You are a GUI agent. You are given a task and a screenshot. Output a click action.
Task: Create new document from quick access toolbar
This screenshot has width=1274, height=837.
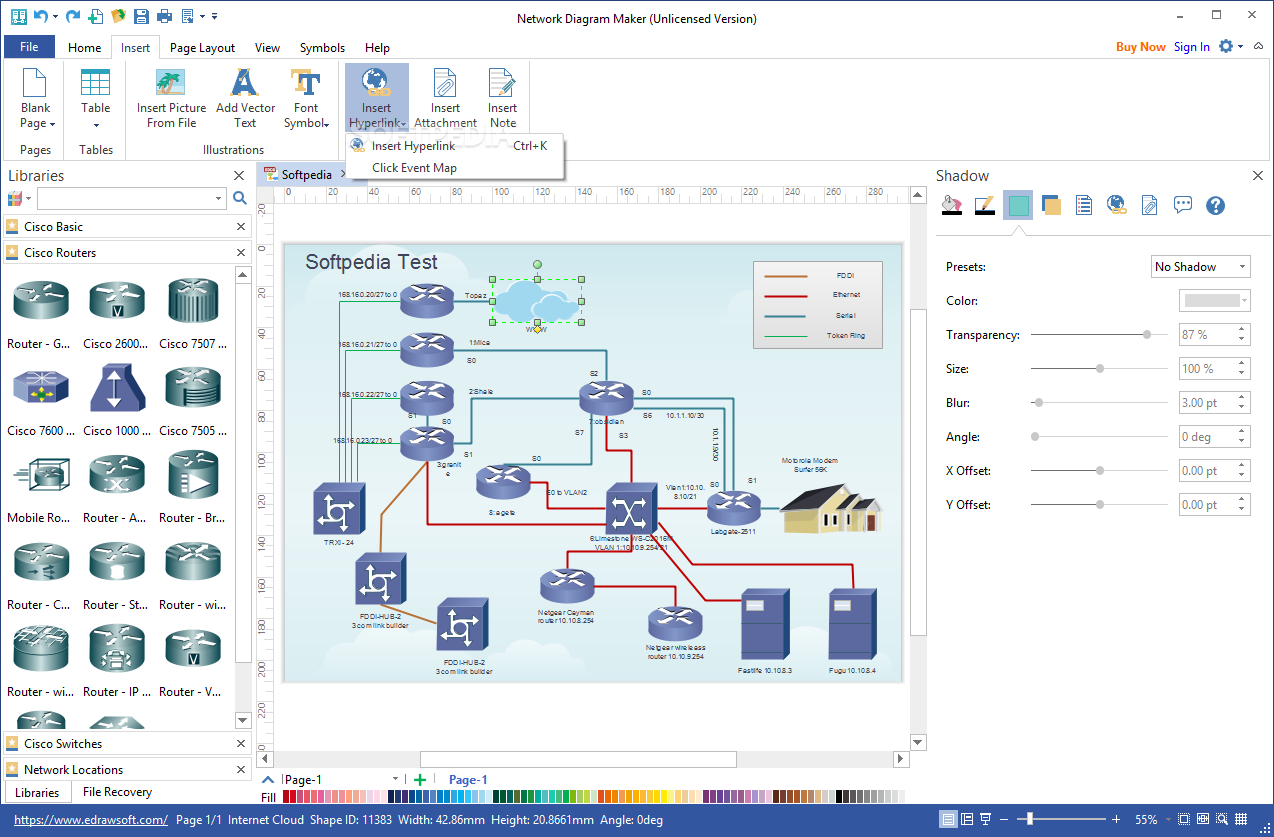(x=95, y=16)
